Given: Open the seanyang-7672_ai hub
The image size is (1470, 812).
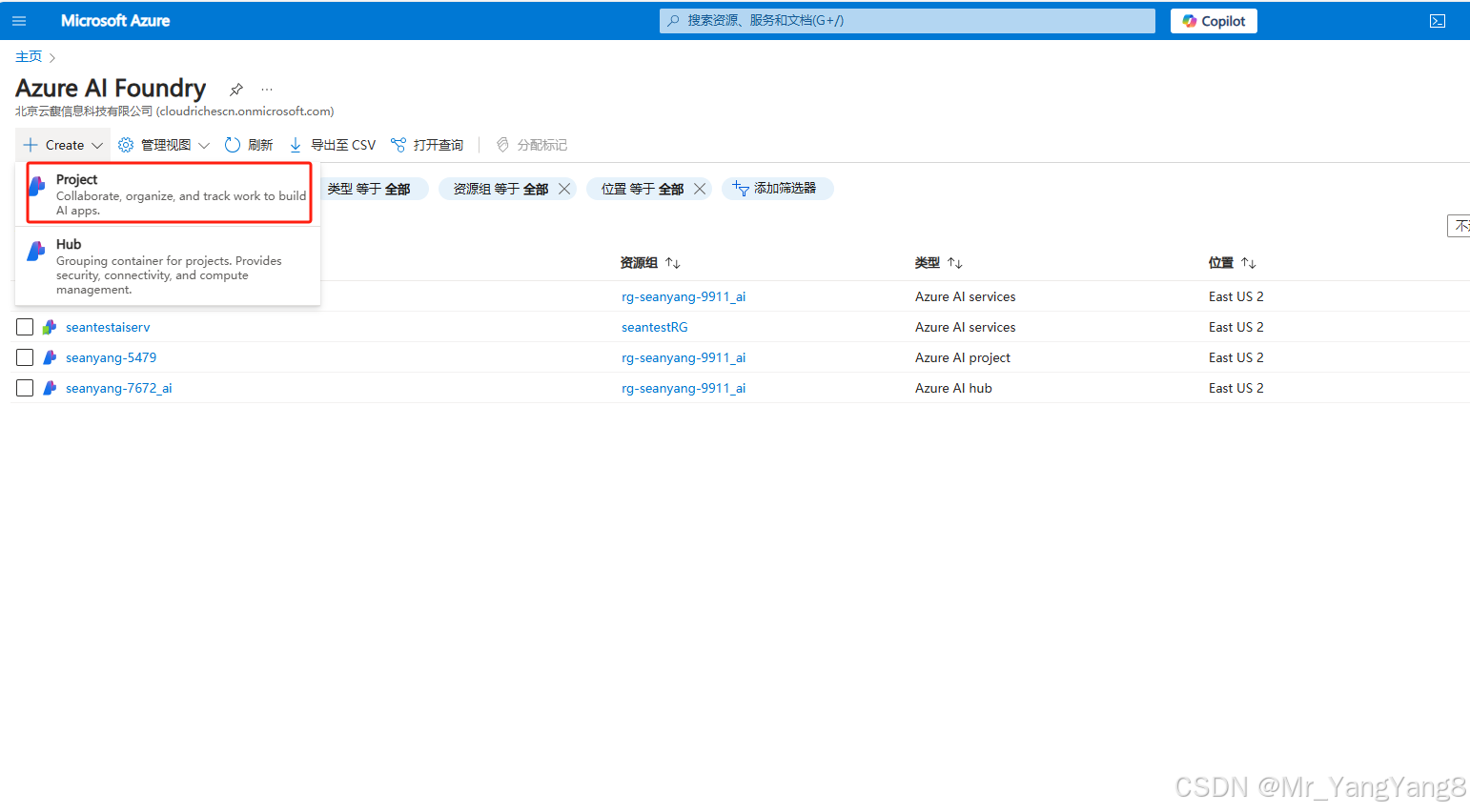Looking at the screenshot, I should point(118,388).
